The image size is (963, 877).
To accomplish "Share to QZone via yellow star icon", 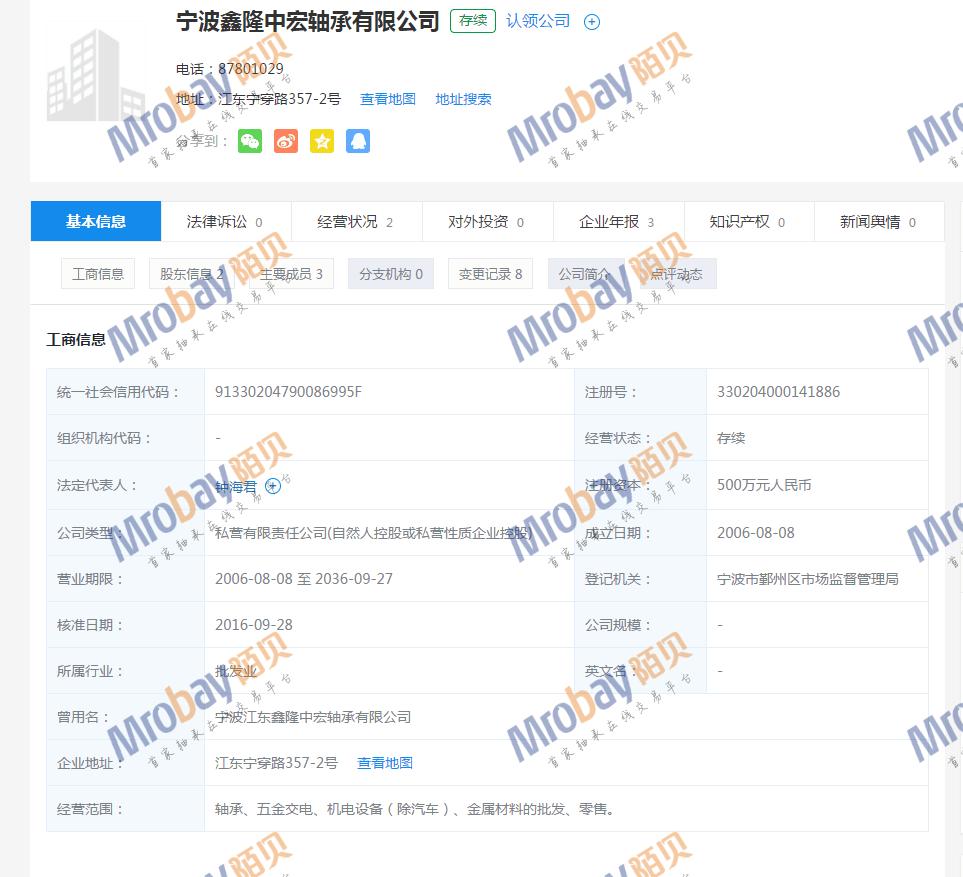I will click(321, 141).
